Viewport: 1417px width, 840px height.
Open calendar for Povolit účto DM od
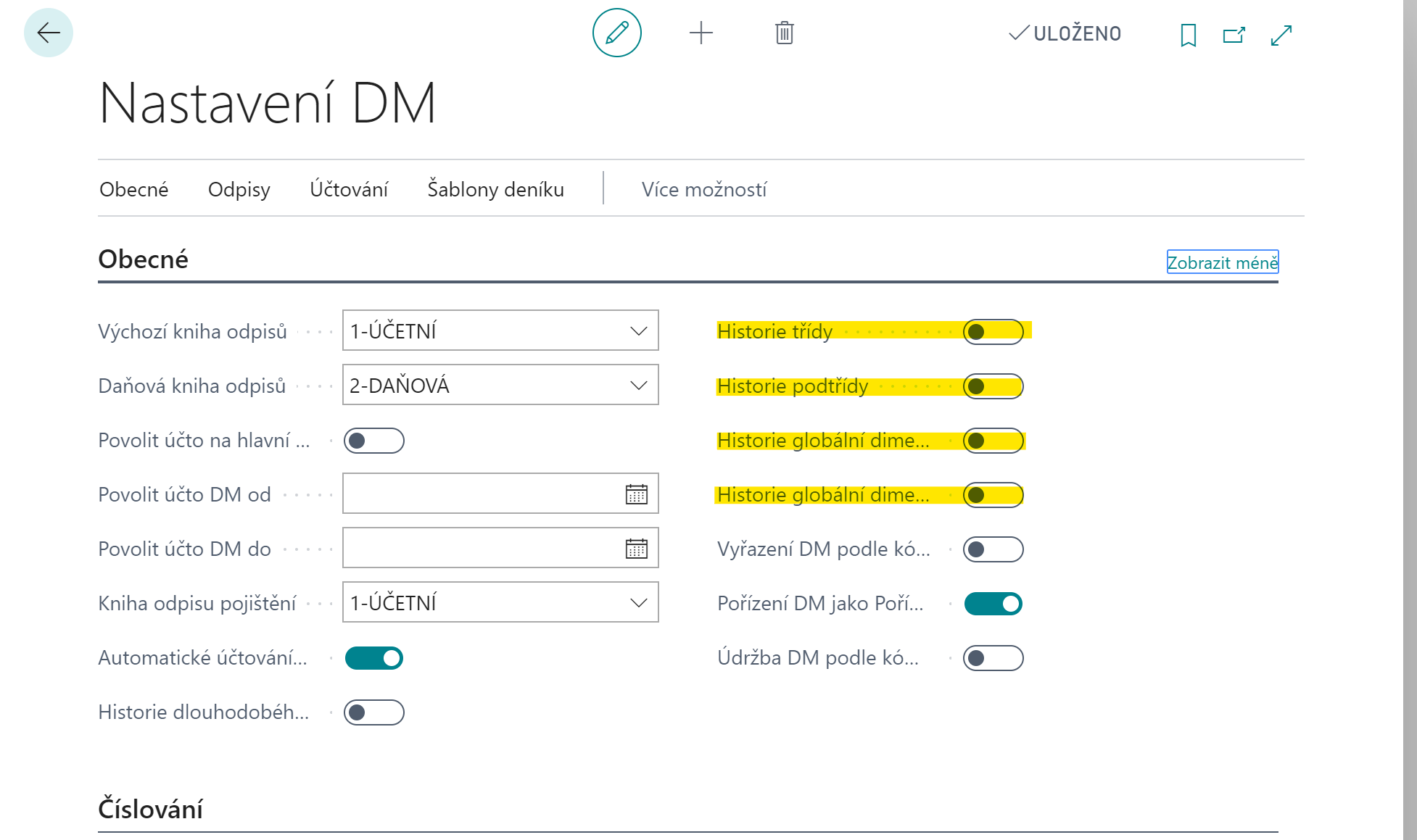click(x=636, y=494)
